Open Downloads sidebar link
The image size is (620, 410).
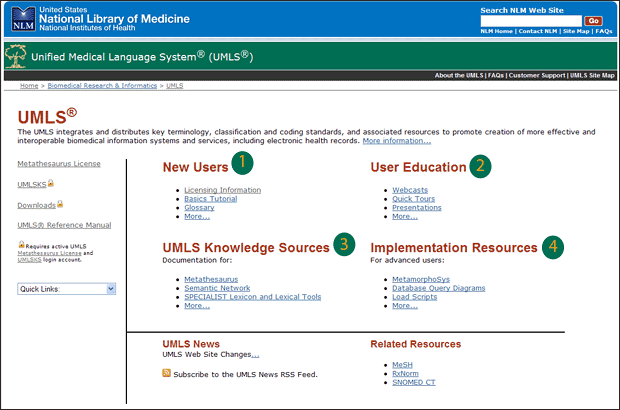[x=36, y=206]
